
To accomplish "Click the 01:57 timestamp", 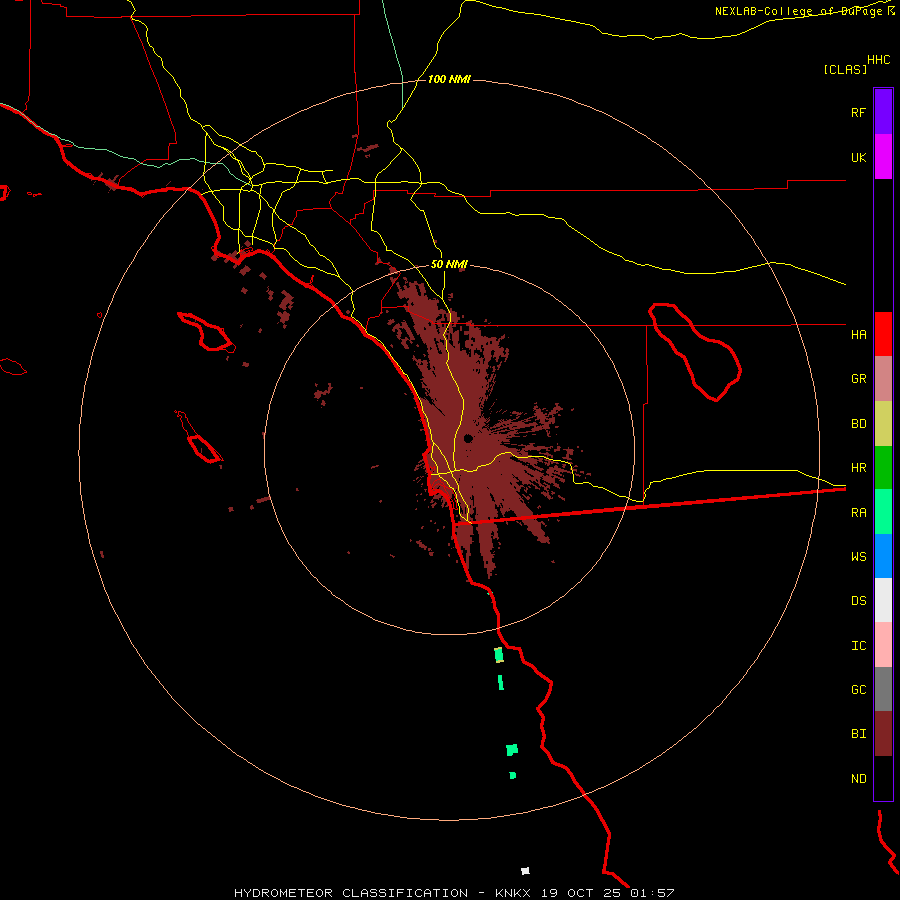I will pos(652,893).
